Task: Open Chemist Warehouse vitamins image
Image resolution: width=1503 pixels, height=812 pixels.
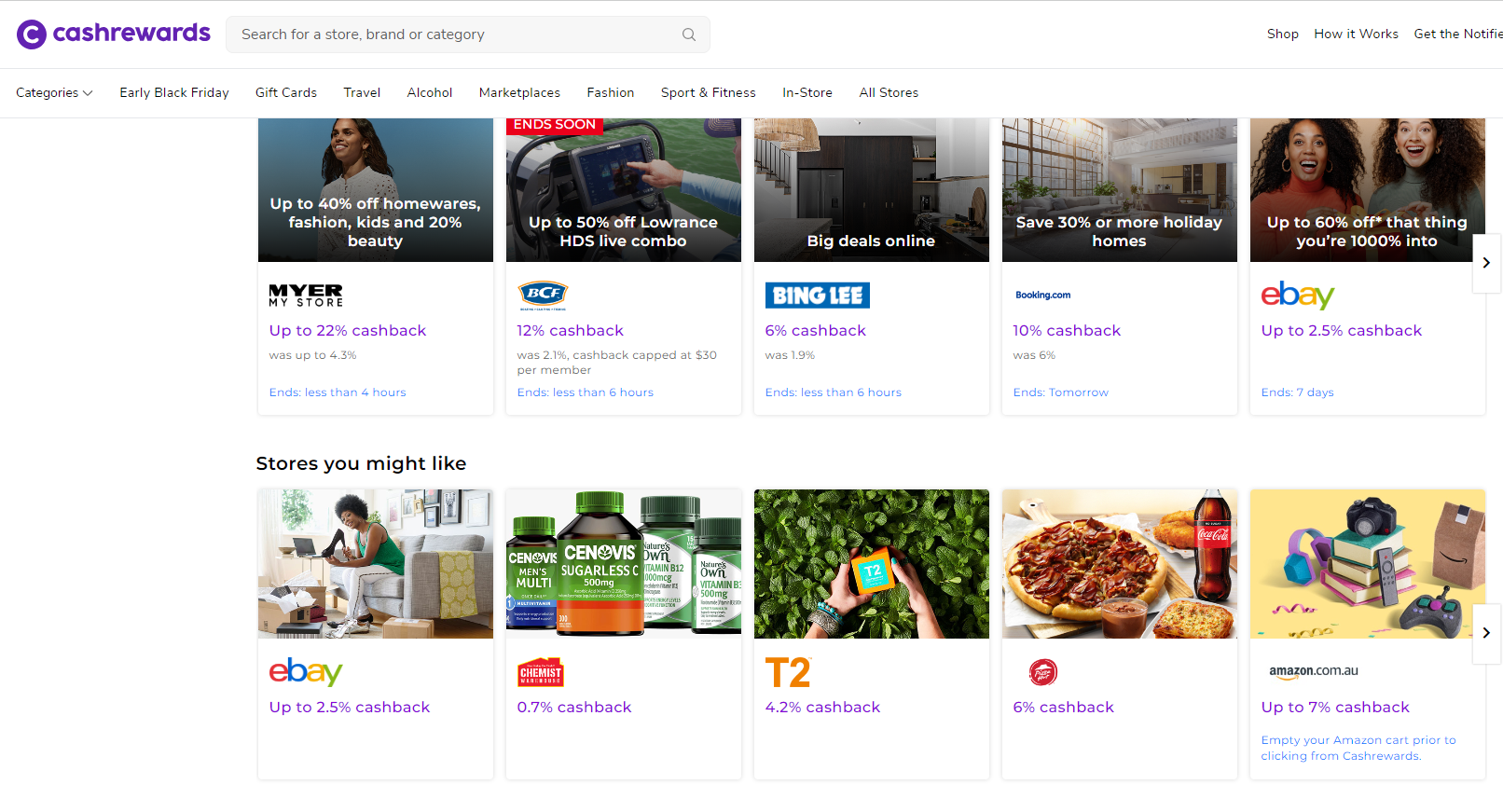Action: 624,564
